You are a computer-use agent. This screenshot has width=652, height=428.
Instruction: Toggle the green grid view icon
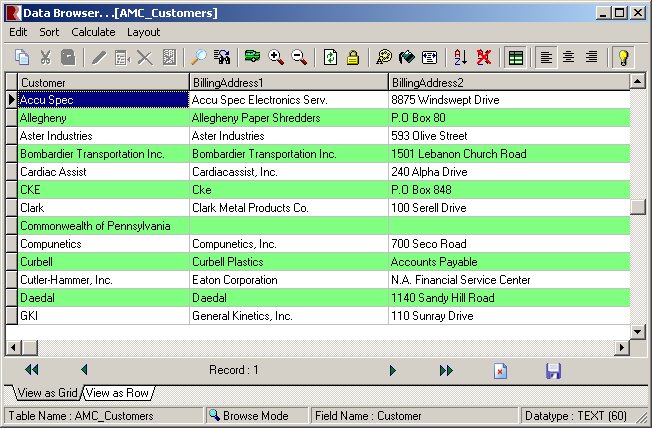pos(516,57)
